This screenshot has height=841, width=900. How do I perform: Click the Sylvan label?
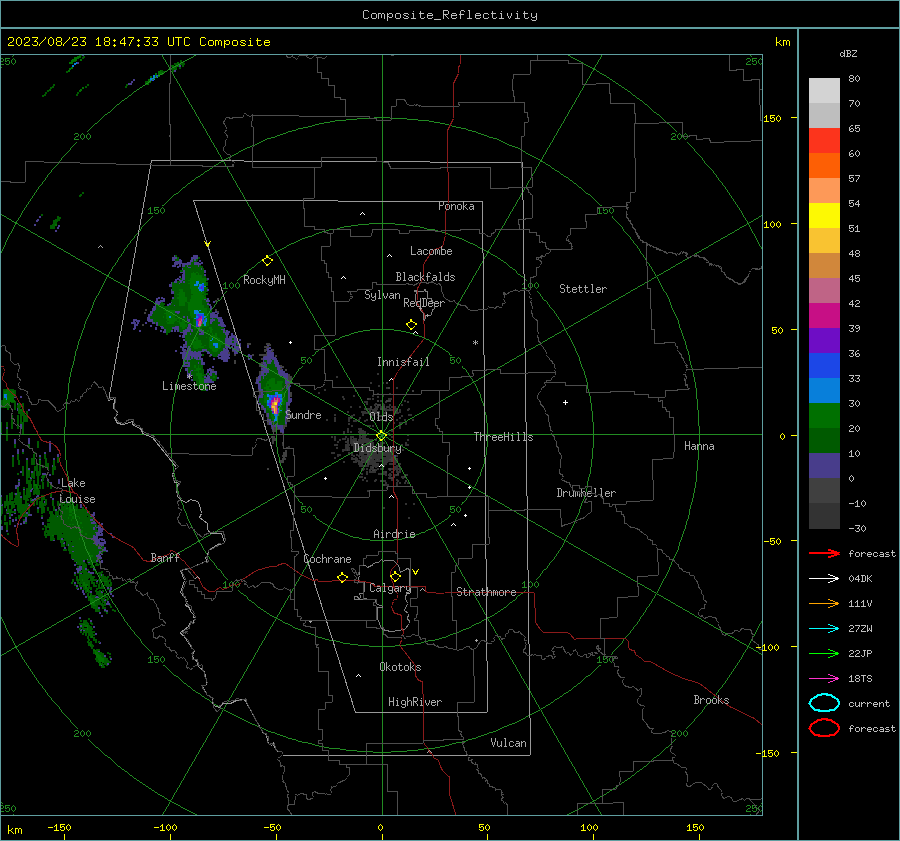click(x=382, y=295)
